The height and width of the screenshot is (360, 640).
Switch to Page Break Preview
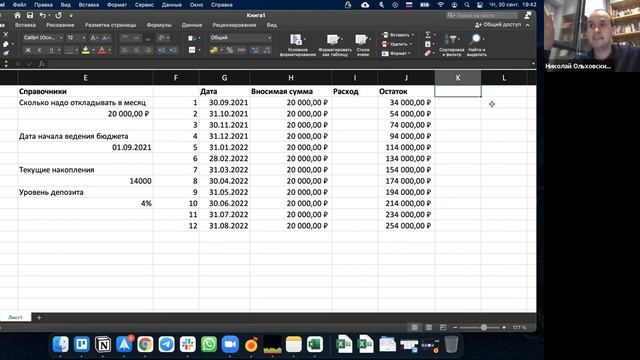[443, 327]
